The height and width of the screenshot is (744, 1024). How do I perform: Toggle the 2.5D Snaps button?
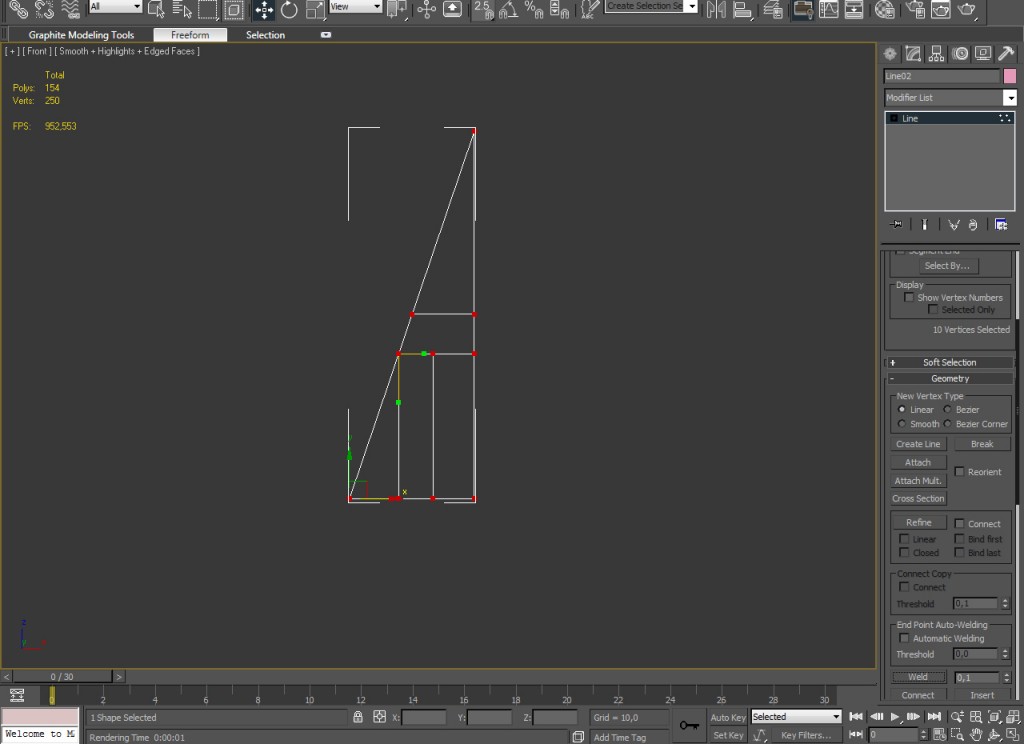point(483,9)
